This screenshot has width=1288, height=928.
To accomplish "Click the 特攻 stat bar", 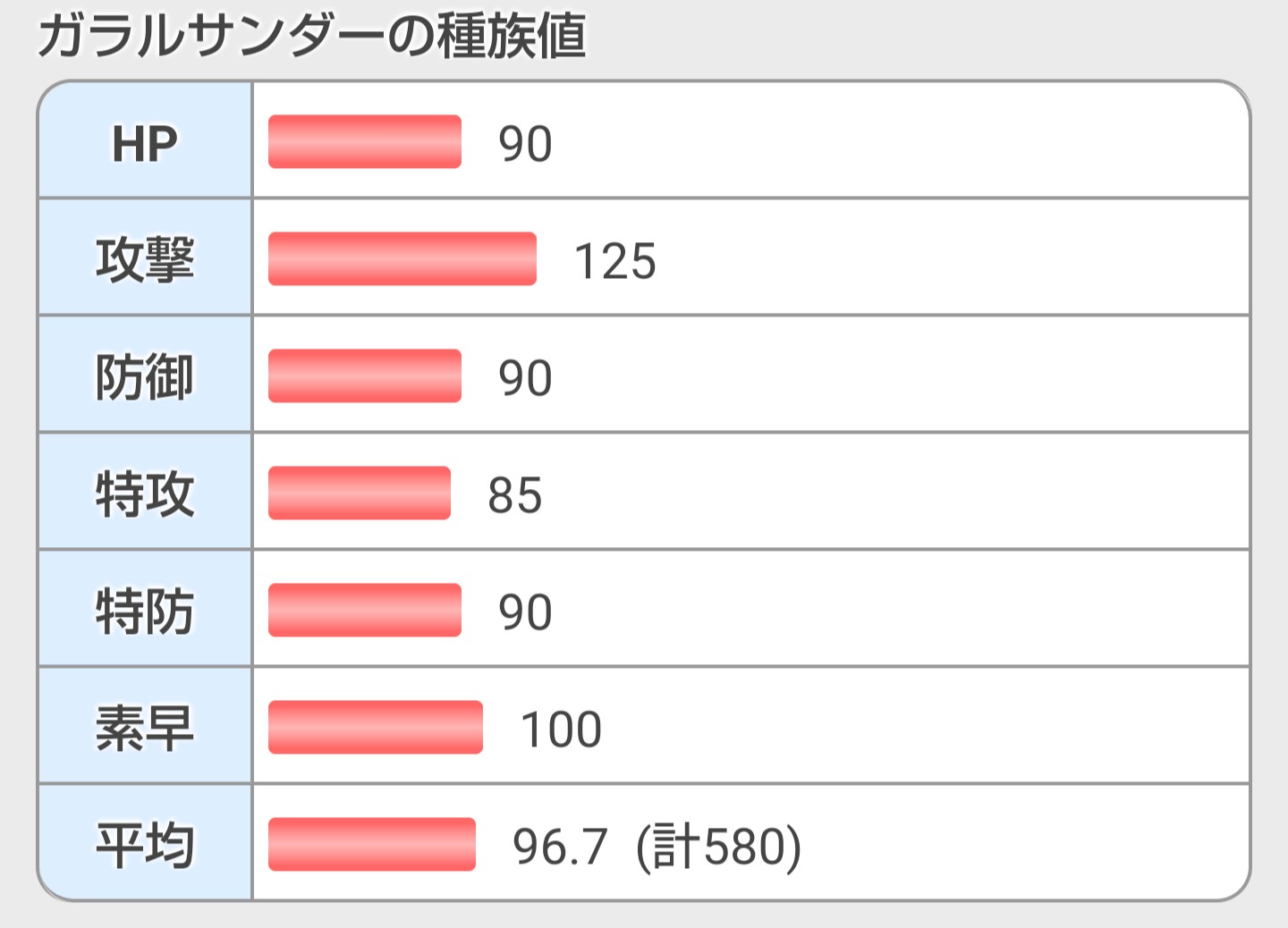I will (x=360, y=493).
